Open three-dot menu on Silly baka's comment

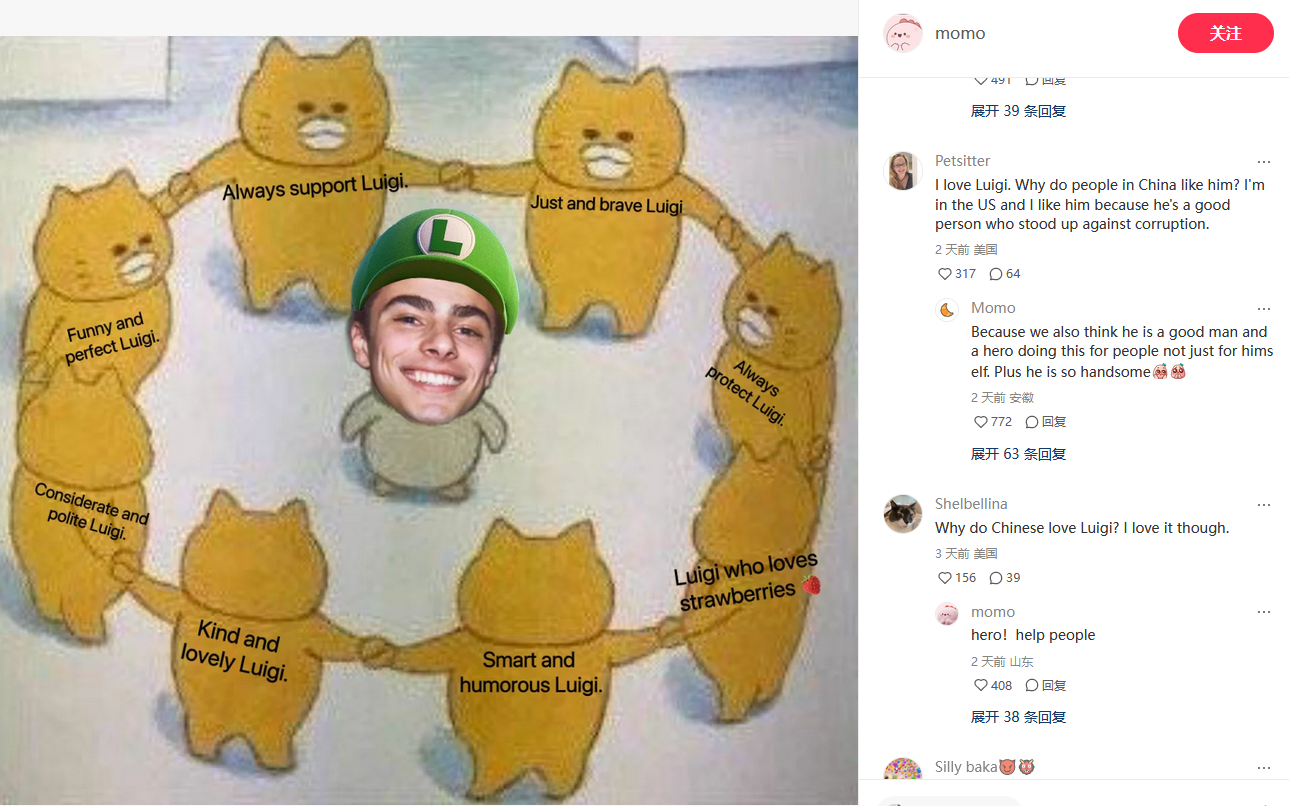[x=1264, y=768]
